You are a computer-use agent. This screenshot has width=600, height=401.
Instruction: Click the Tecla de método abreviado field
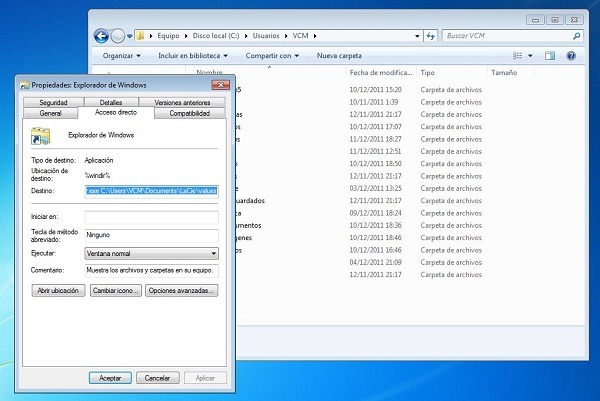pyautogui.click(x=152, y=235)
